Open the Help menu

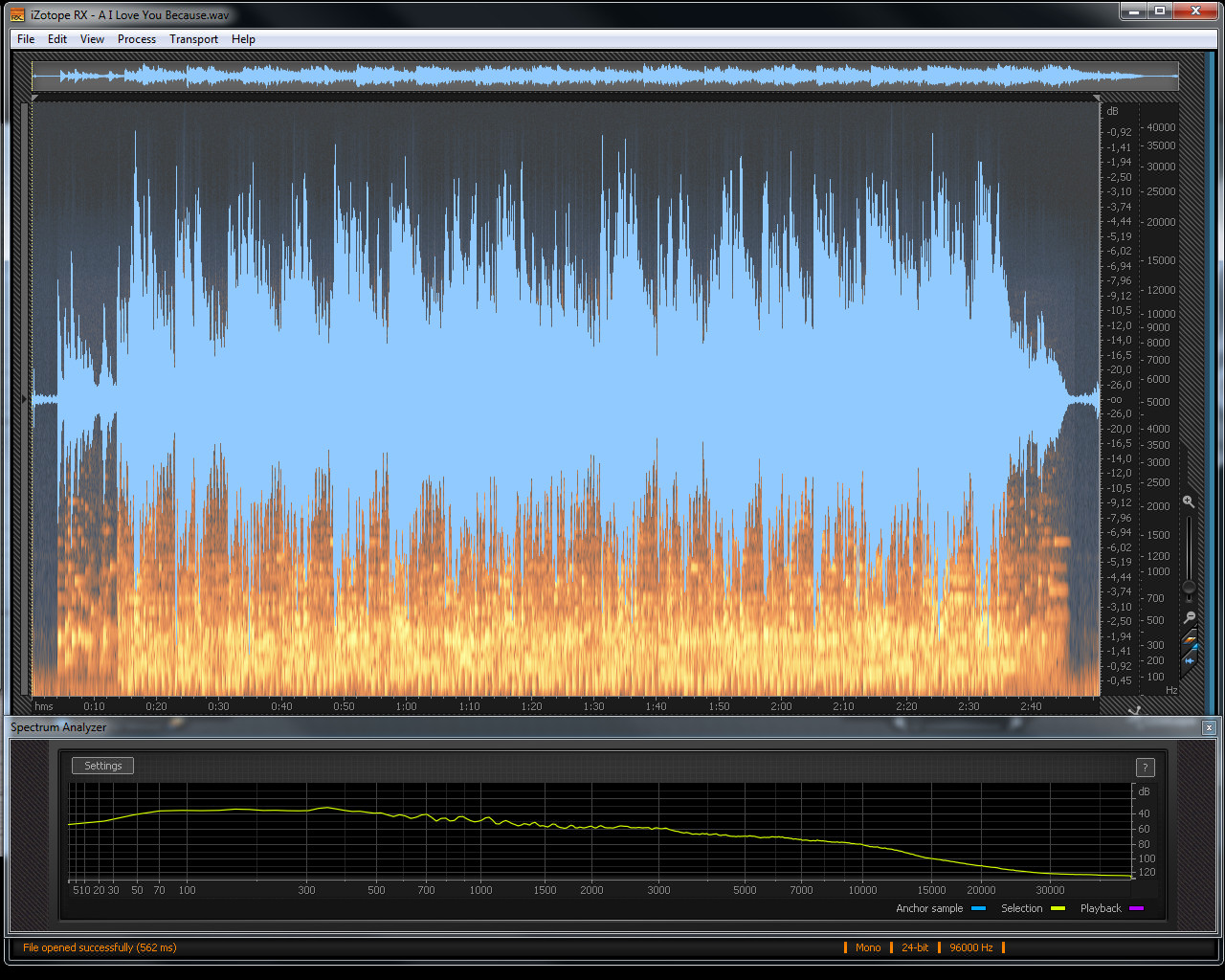coord(243,39)
